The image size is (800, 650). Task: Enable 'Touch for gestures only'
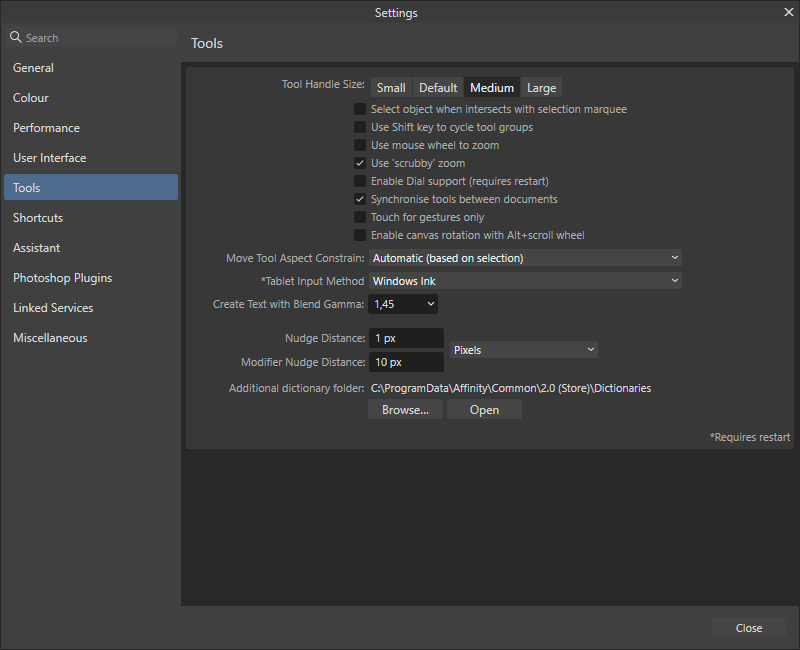[360, 217]
